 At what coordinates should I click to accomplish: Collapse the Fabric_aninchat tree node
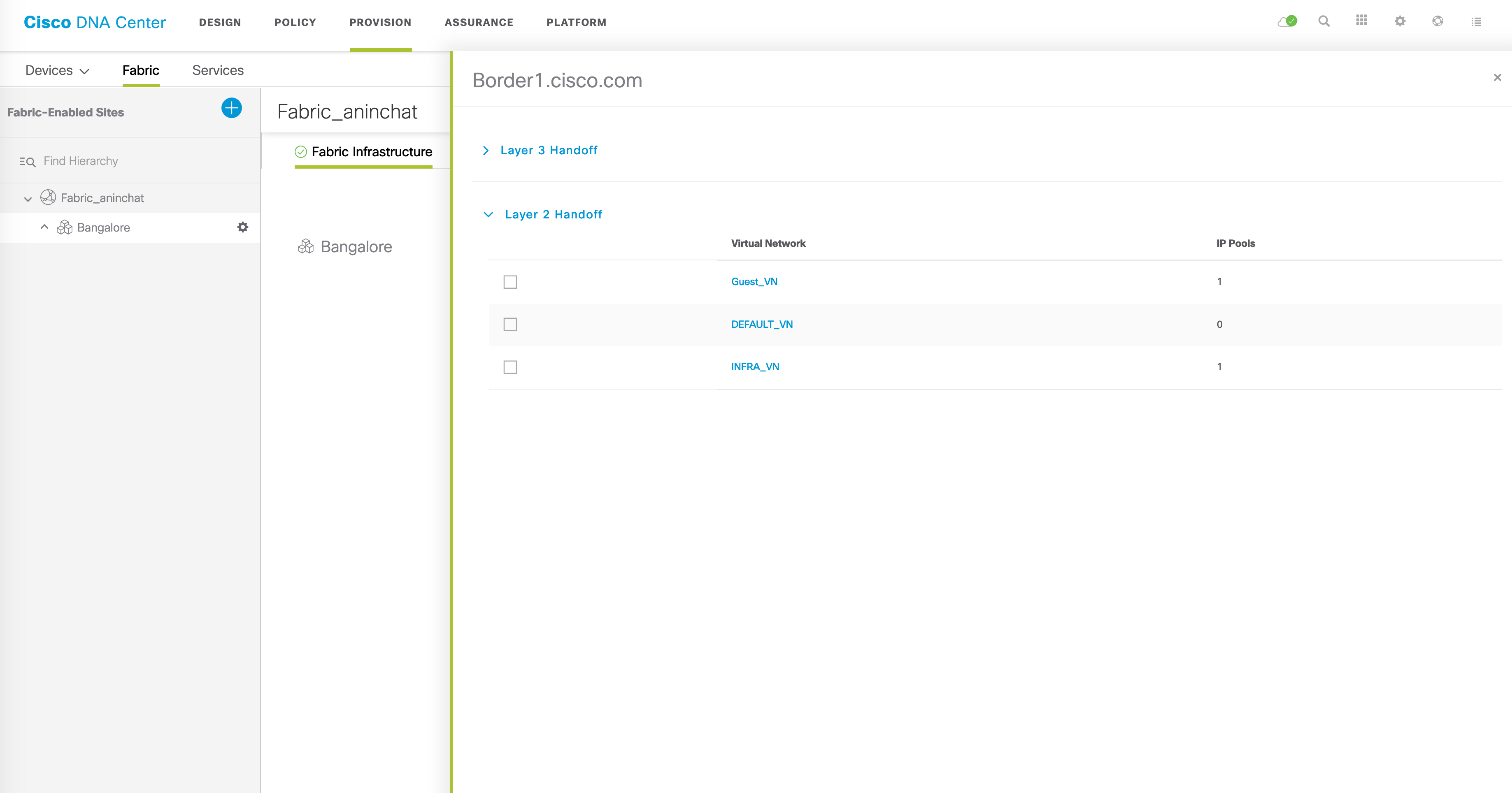pos(28,199)
